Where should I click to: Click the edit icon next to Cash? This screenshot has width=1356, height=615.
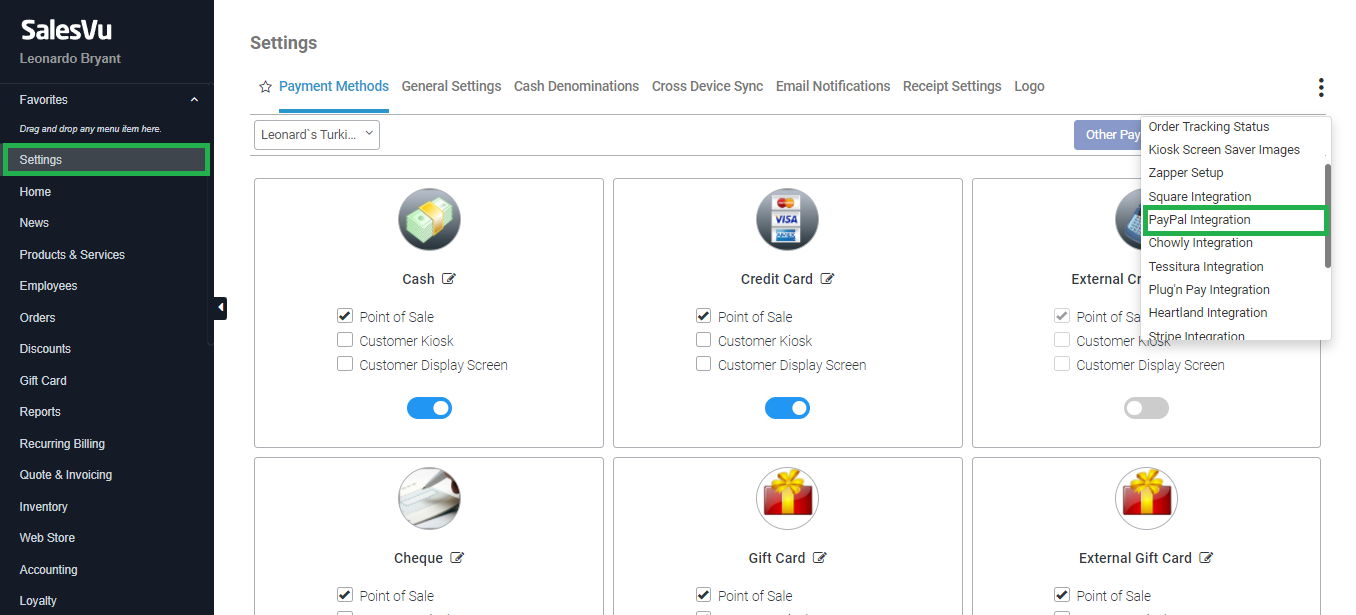[449, 279]
